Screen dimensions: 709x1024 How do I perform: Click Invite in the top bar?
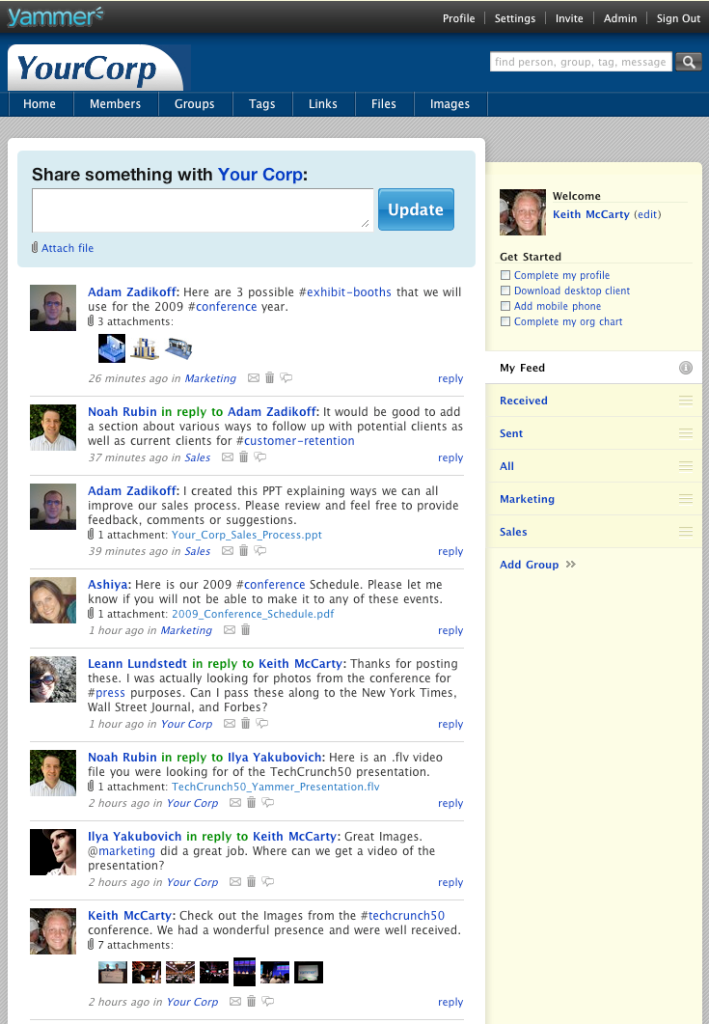(569, 18)
